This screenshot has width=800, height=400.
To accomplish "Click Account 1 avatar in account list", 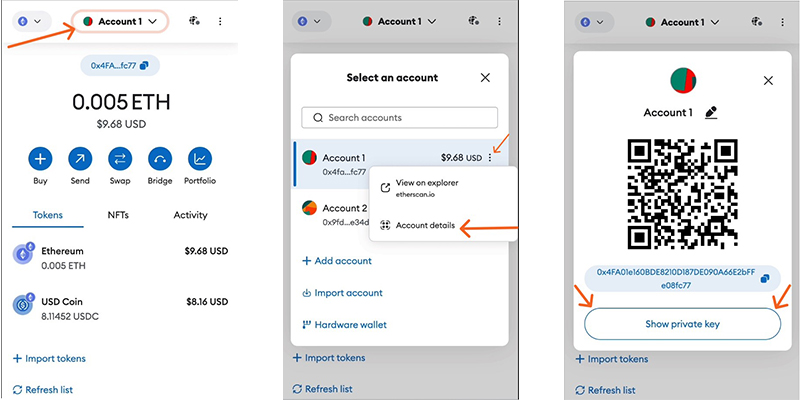I will coord(309,157).
